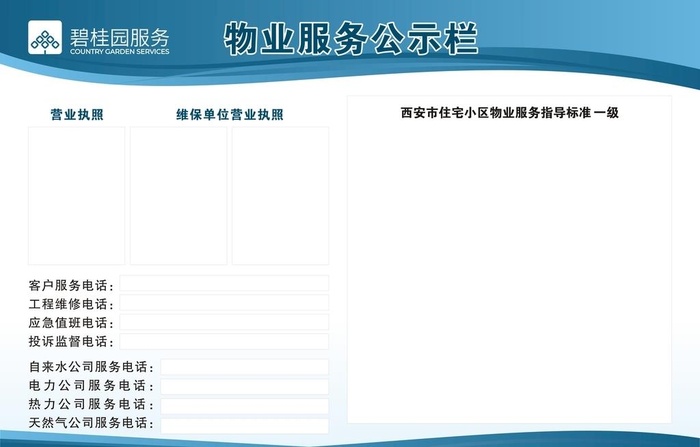Select the blank frame under 营业执照

[77, 196]
